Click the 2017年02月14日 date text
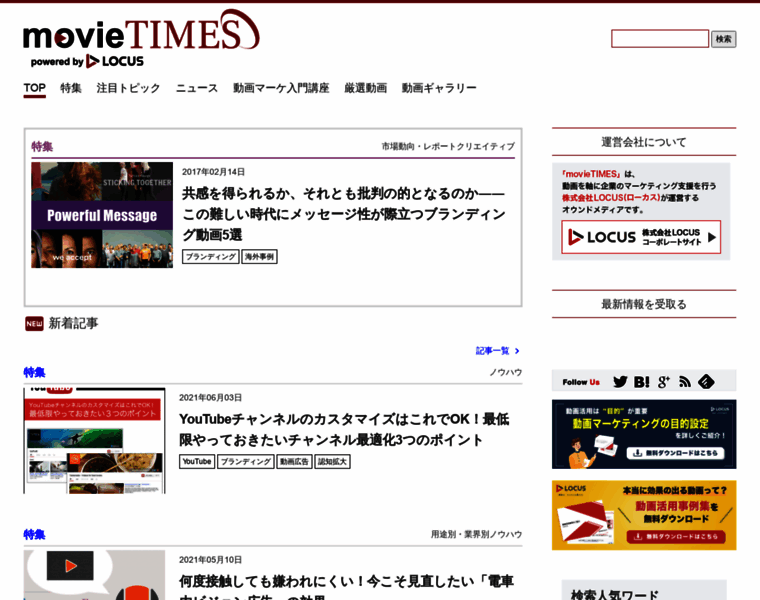 [213, 172]
